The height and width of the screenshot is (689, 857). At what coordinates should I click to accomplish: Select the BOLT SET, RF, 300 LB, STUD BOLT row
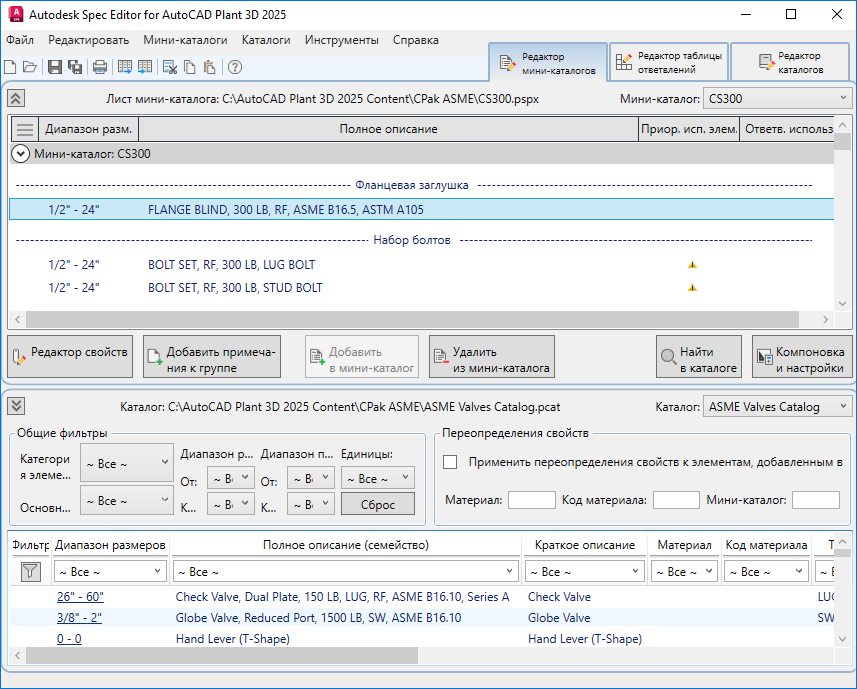[421, 288]
